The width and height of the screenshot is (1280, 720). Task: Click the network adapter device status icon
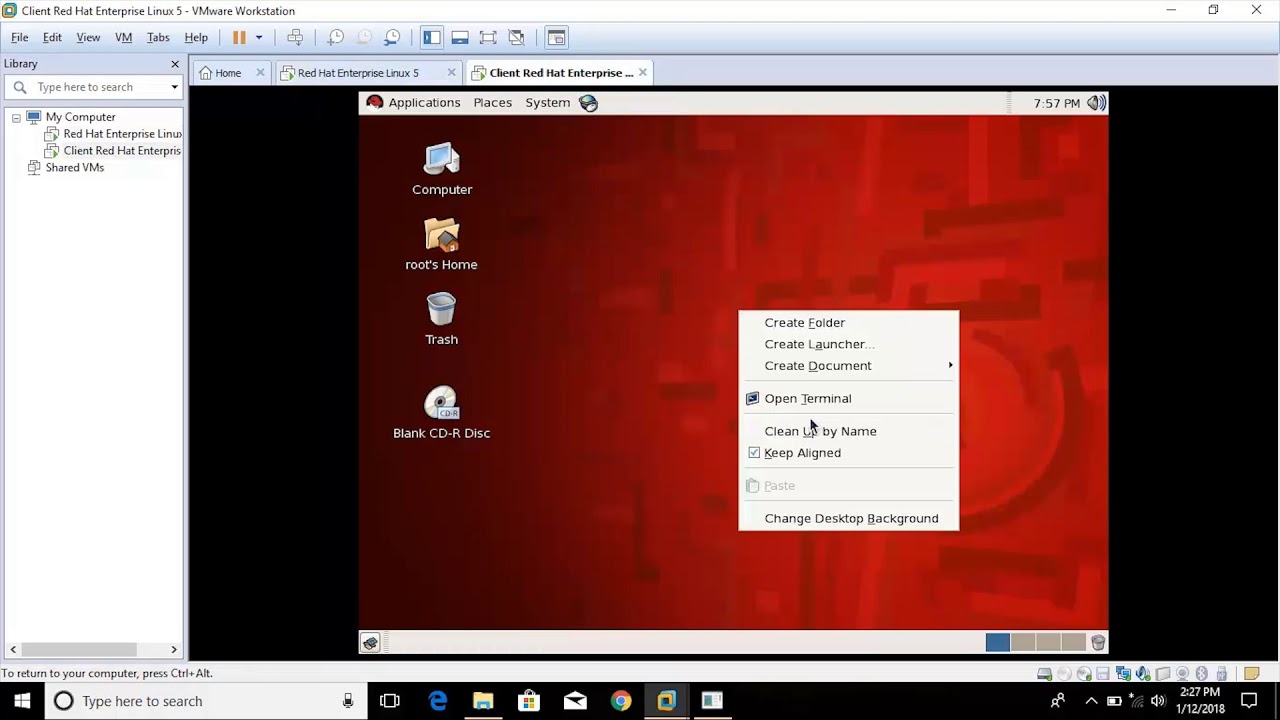1123,674
